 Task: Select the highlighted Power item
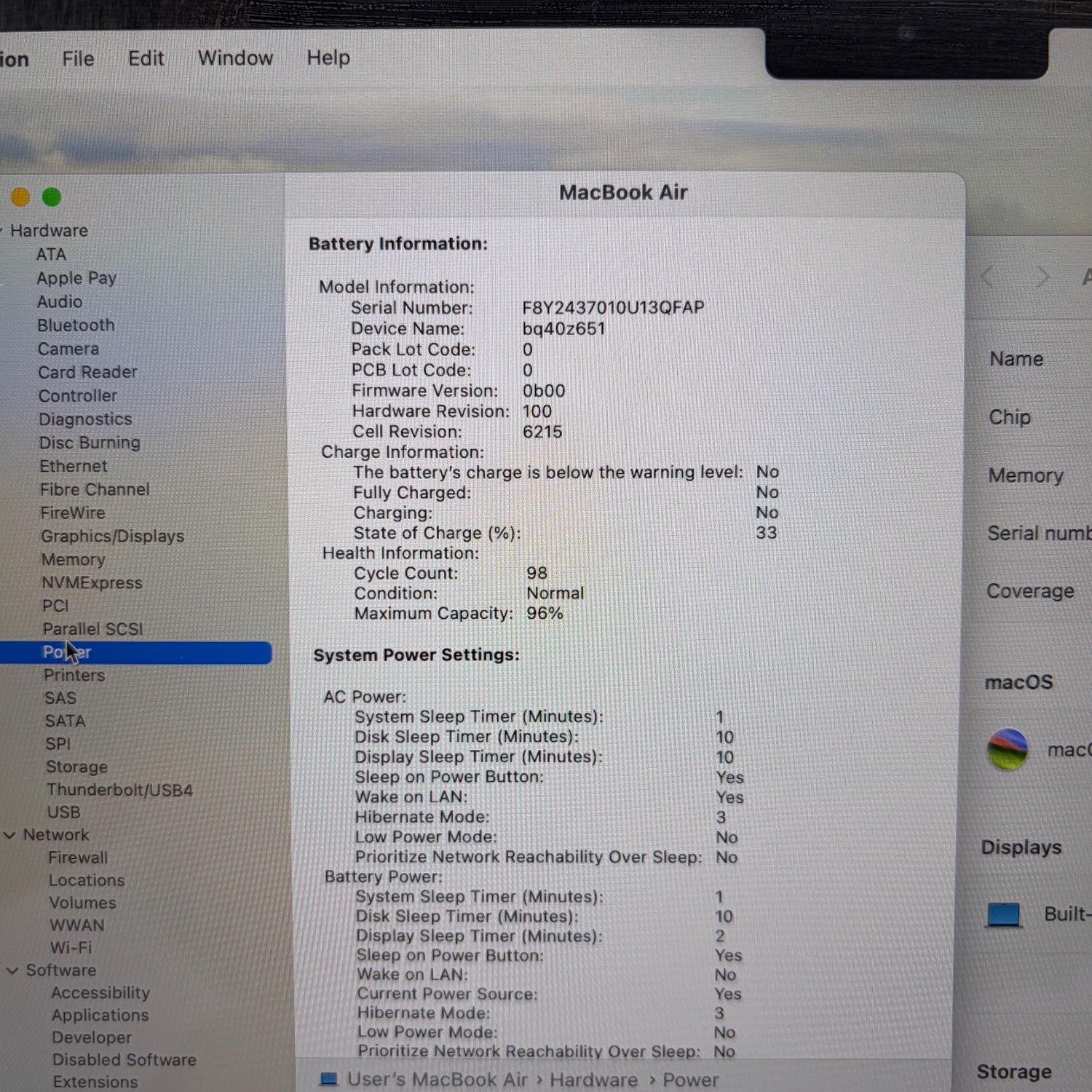[x=135, y=652]
